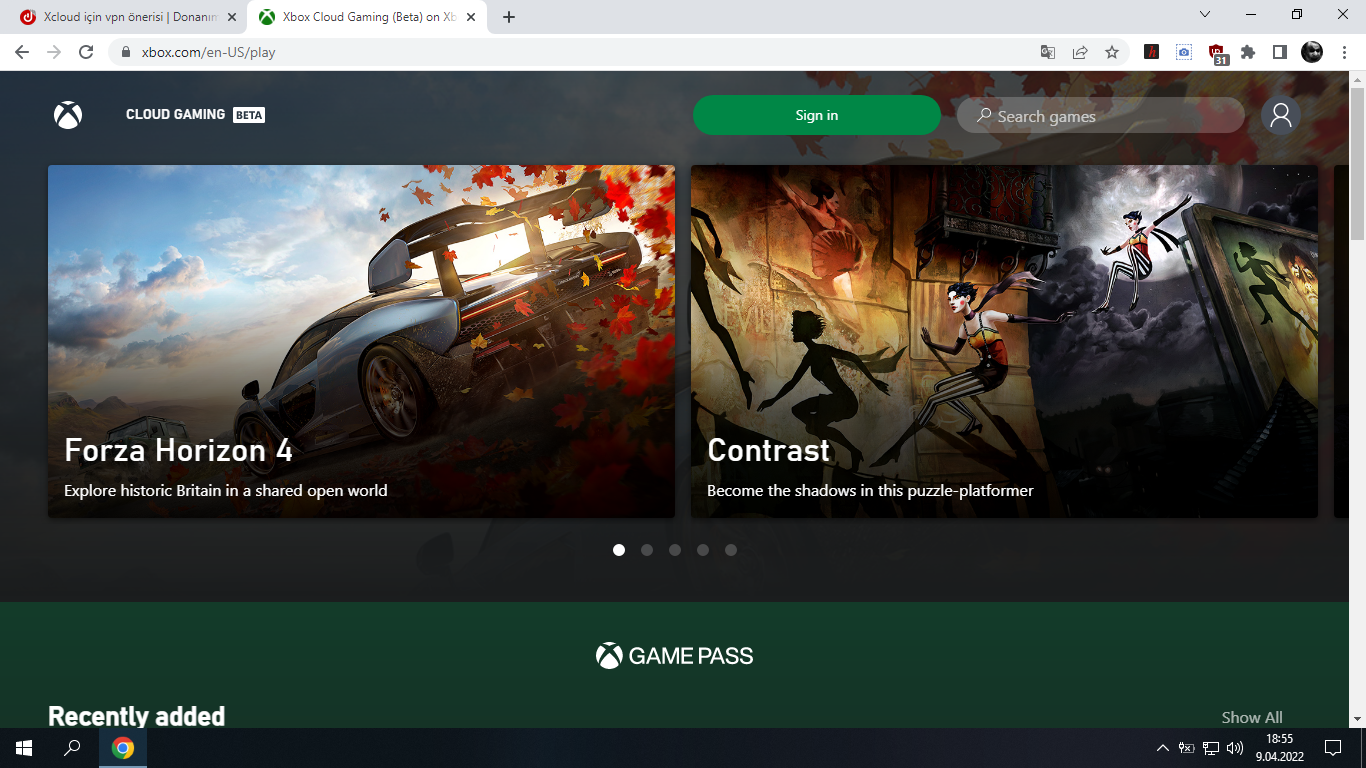Click the 'Recently added' heading
Screen dimensions: 1366x768
137,716
